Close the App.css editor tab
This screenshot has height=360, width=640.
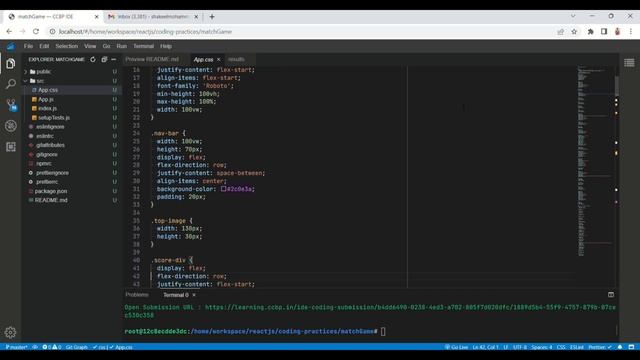click(218, 60)
